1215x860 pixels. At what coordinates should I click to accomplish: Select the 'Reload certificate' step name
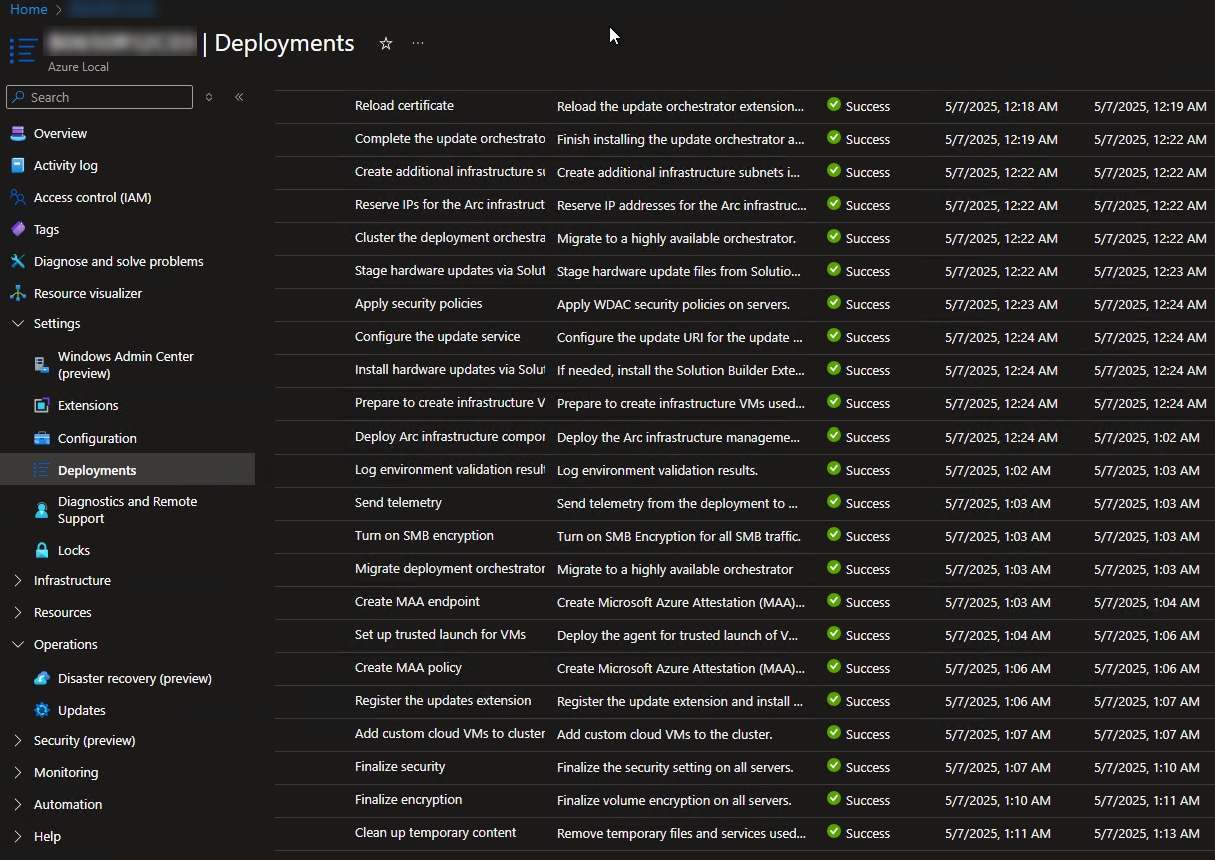tap(404, 105)
